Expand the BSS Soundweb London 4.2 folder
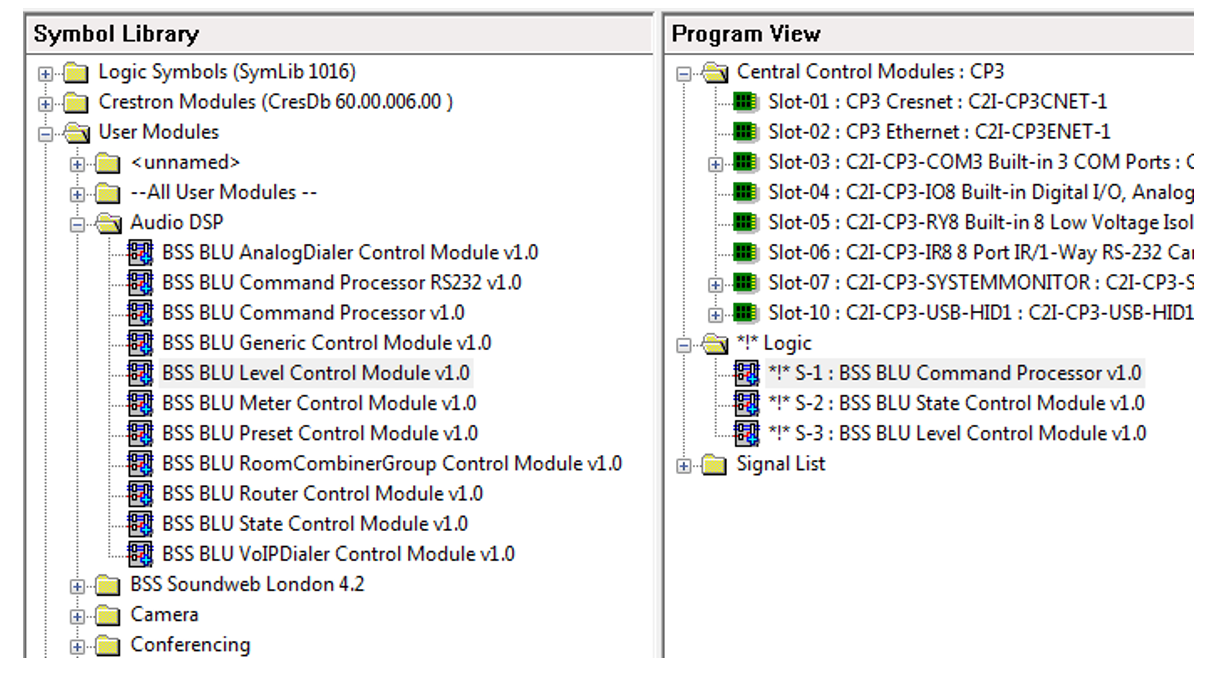 [77, 586]
